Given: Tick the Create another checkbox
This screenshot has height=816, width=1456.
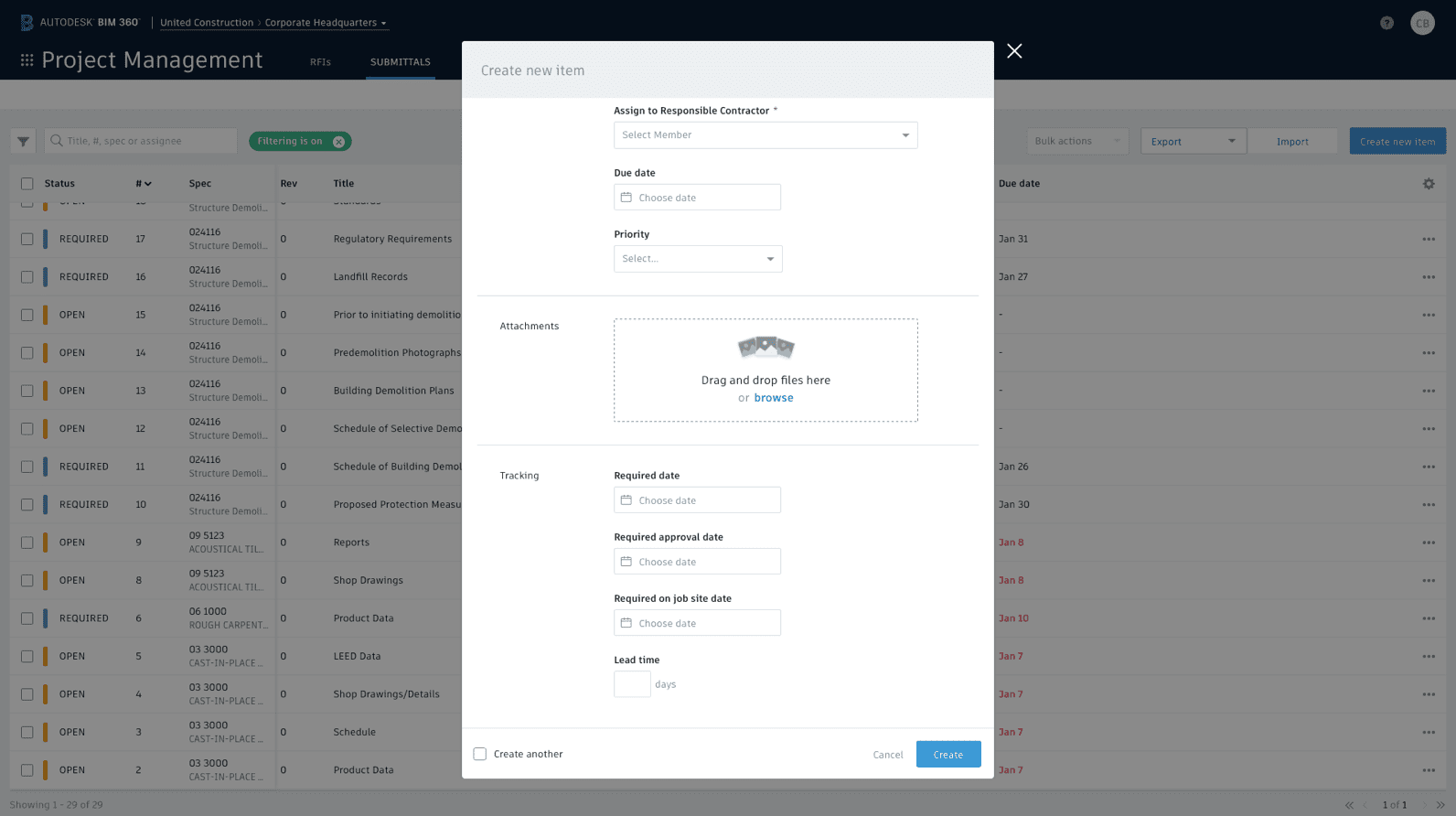Looking at the screenshot, I should click(480, 754).
